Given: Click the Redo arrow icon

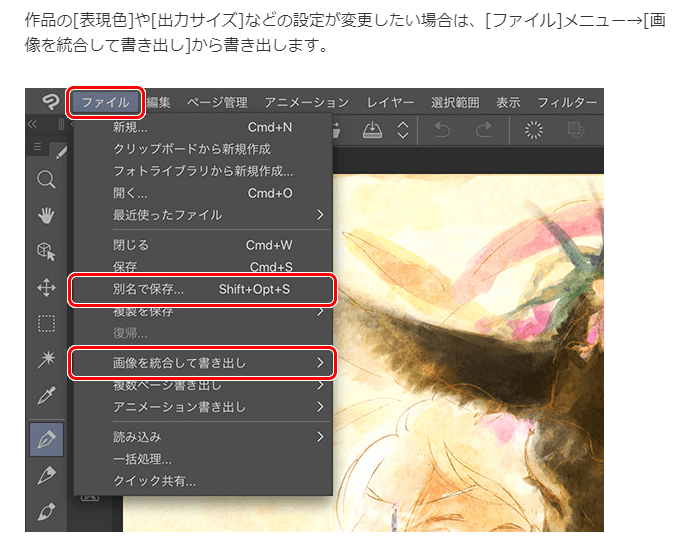Looking at the screenshot, I should click(483, 130).
